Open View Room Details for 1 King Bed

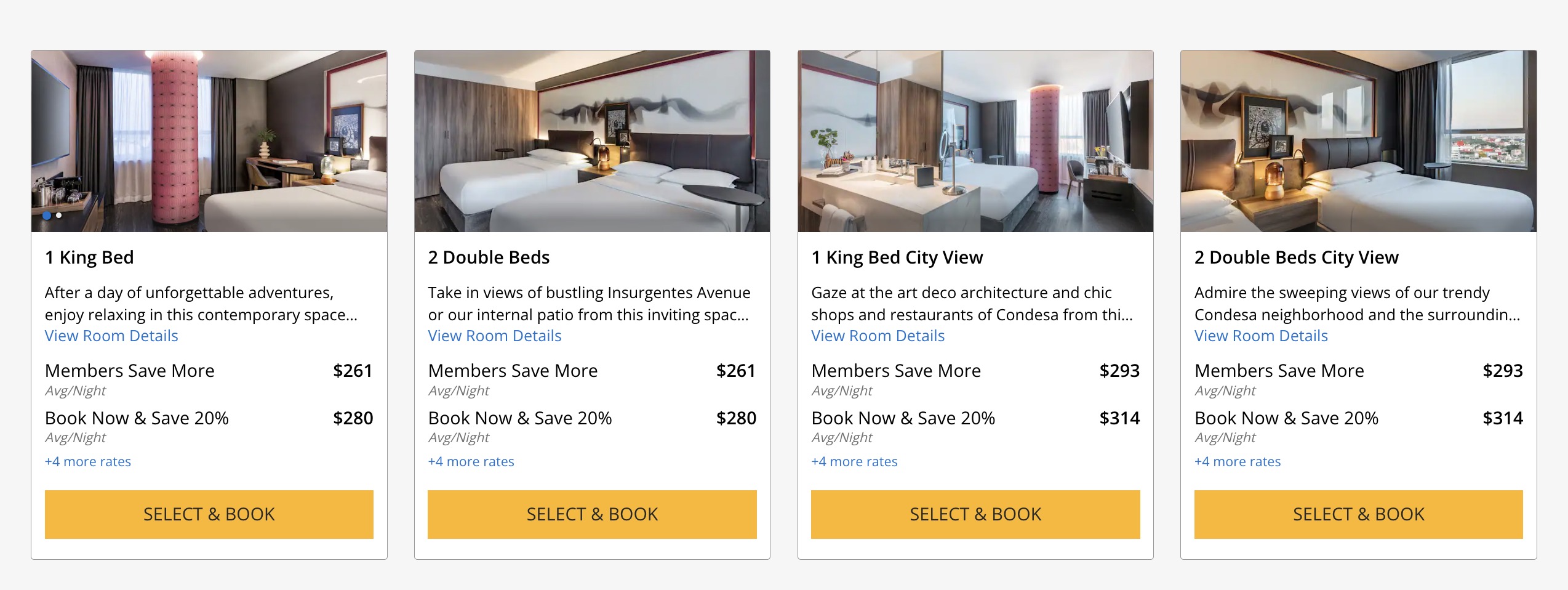click(111, 336)
